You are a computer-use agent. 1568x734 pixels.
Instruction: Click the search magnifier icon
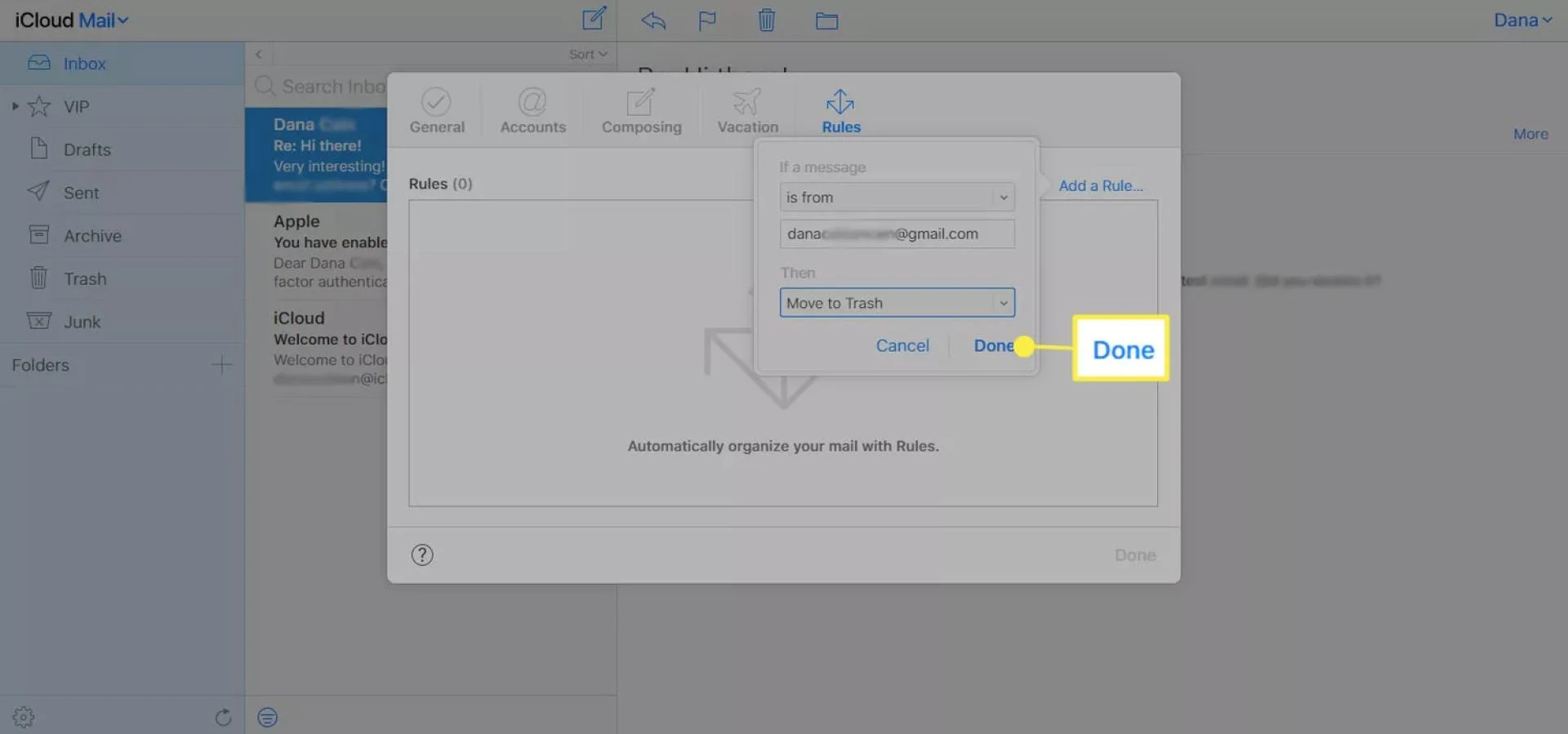point(265,86)
